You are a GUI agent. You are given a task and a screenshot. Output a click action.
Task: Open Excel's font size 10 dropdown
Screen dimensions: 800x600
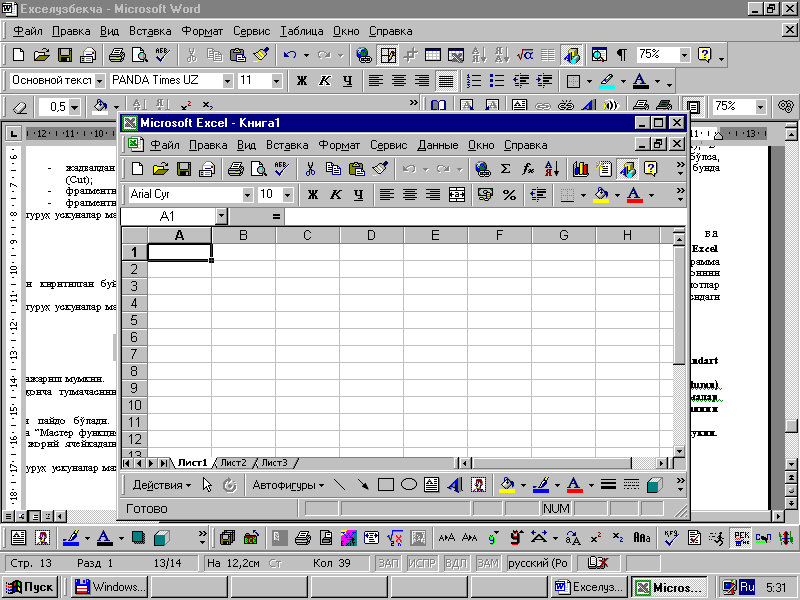[x=288, y=194]
